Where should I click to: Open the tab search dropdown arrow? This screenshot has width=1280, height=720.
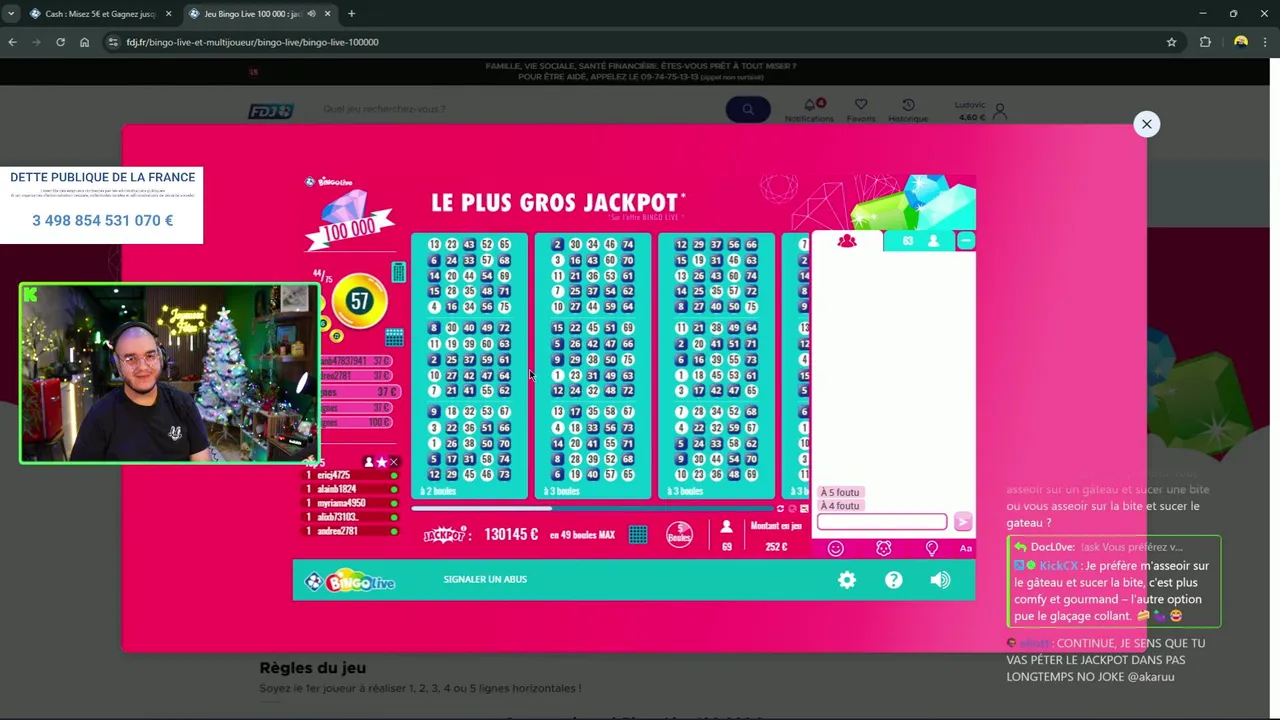click(x=11, y=14)
